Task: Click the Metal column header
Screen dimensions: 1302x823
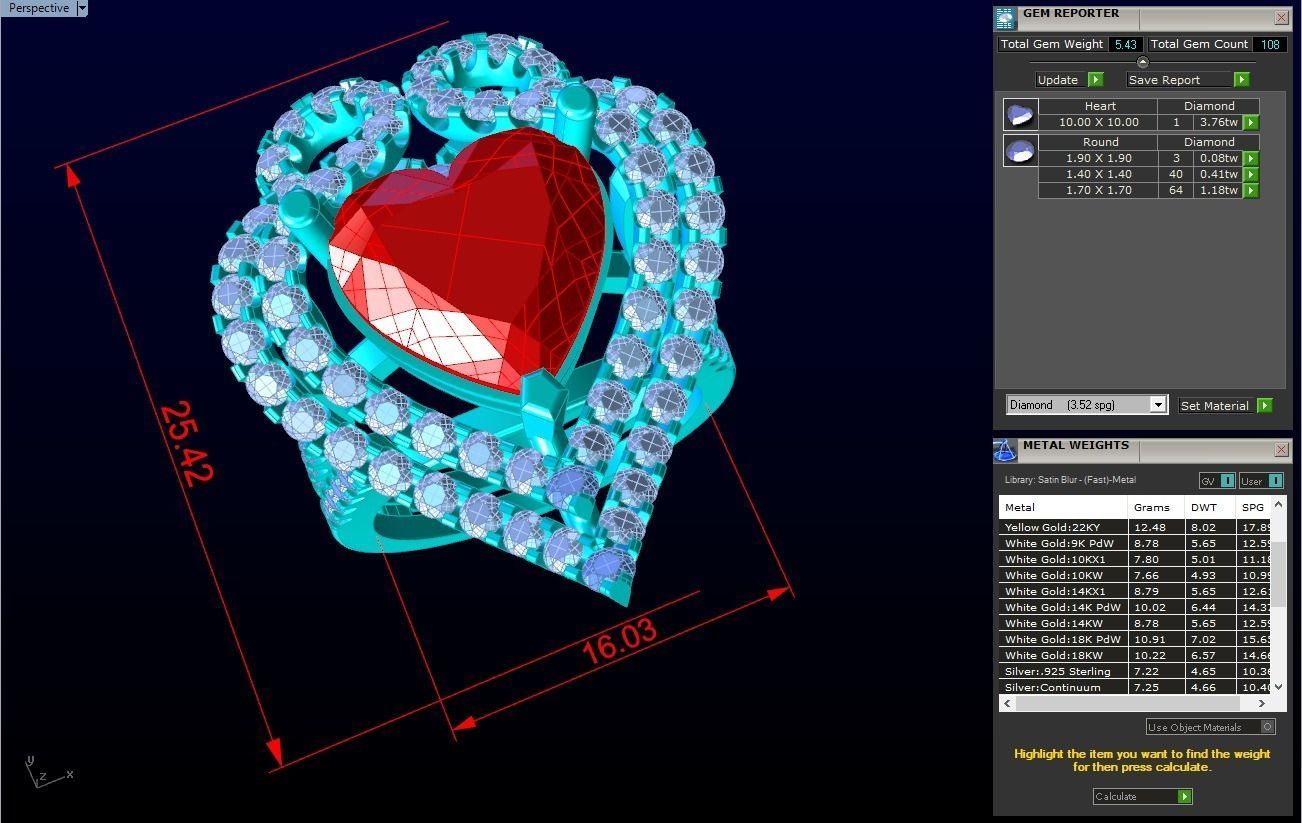Action: point(1063,507)
